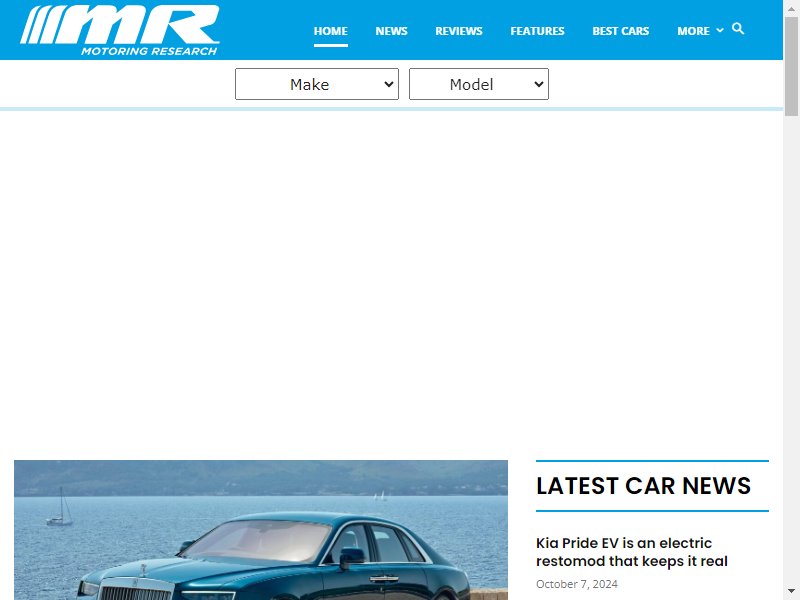The height and width of the screenshot is (600, 800).
Task: Open the Best Cars section
Action: [620, 31]
